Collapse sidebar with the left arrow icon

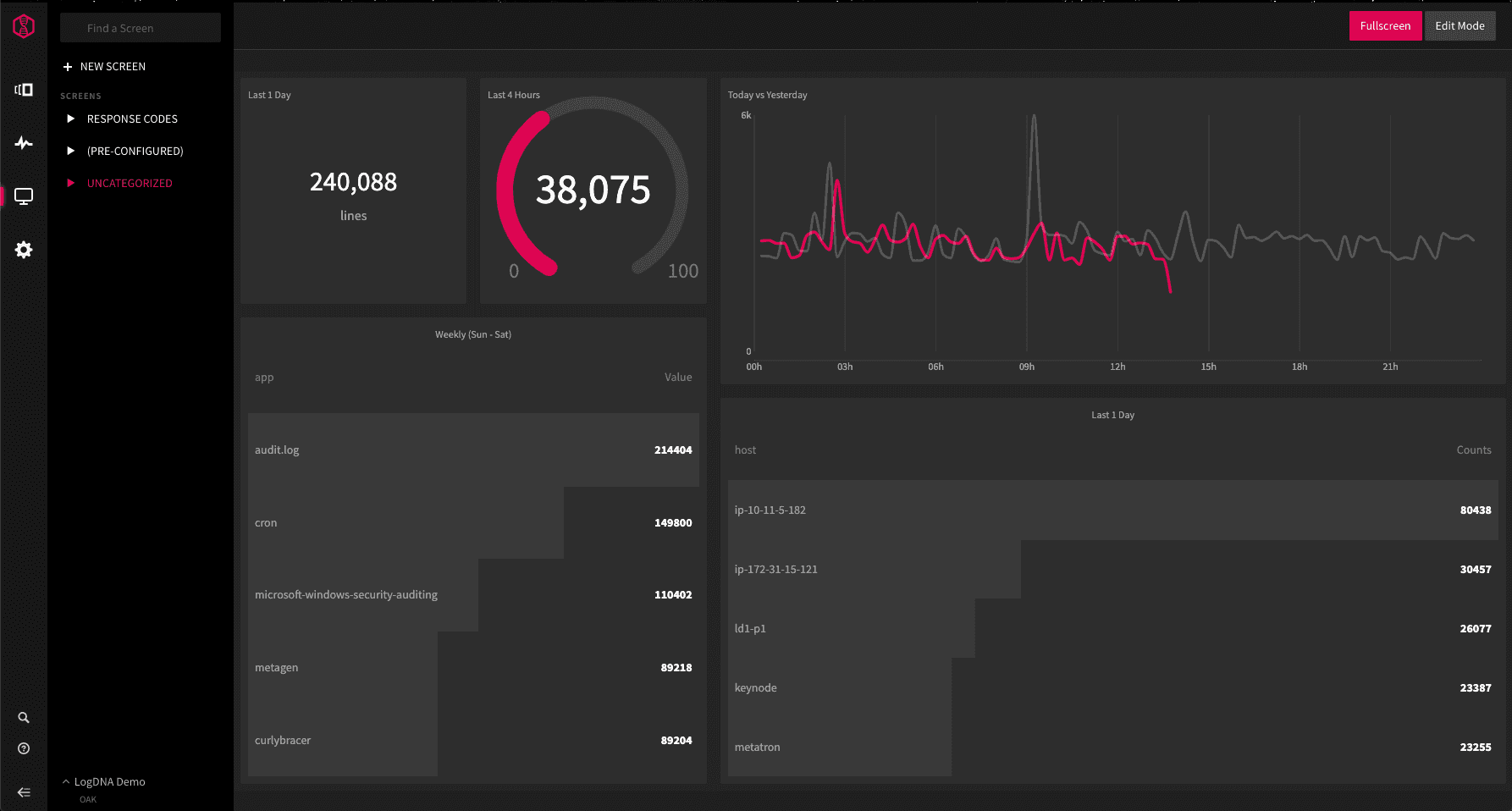24,792
